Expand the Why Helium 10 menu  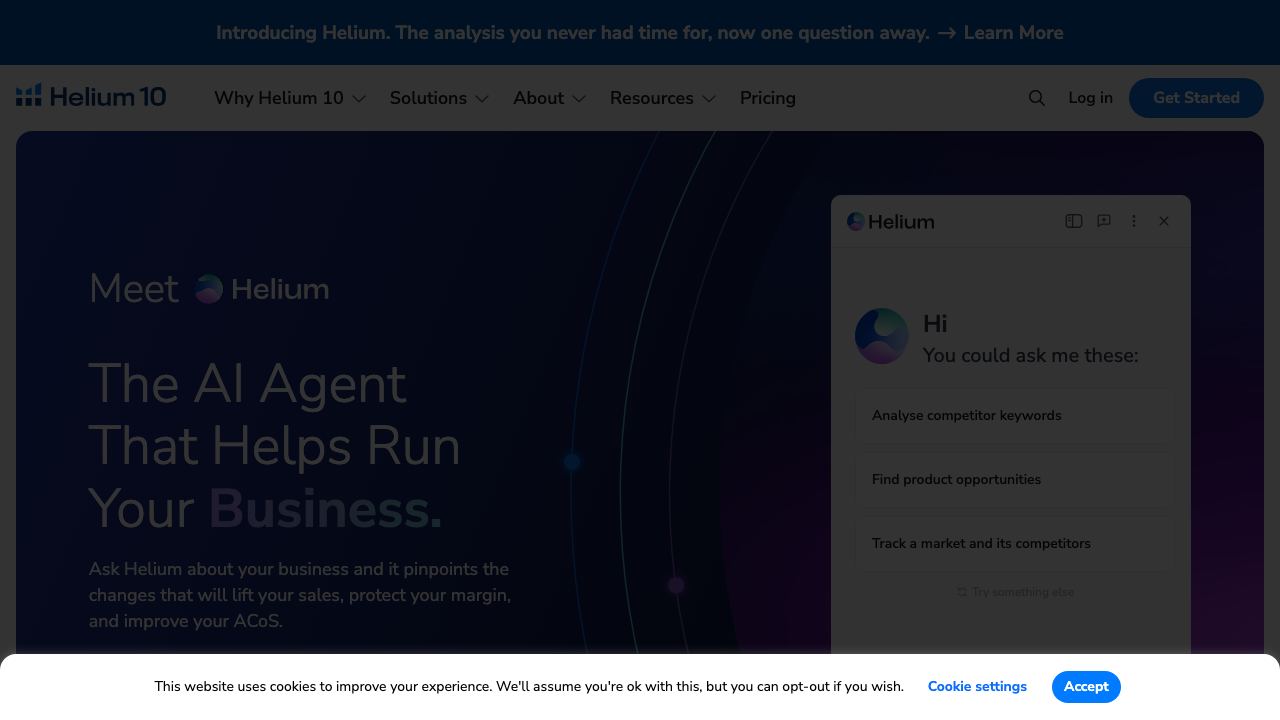290,98
